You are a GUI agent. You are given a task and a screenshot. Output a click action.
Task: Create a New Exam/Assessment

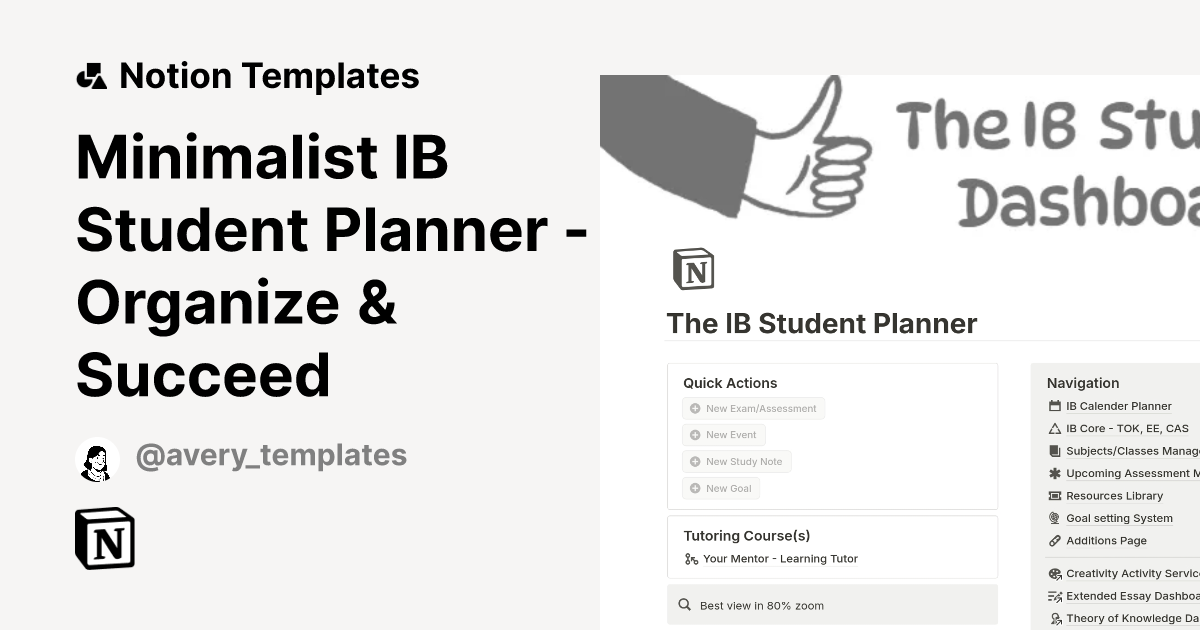point(753,408)
